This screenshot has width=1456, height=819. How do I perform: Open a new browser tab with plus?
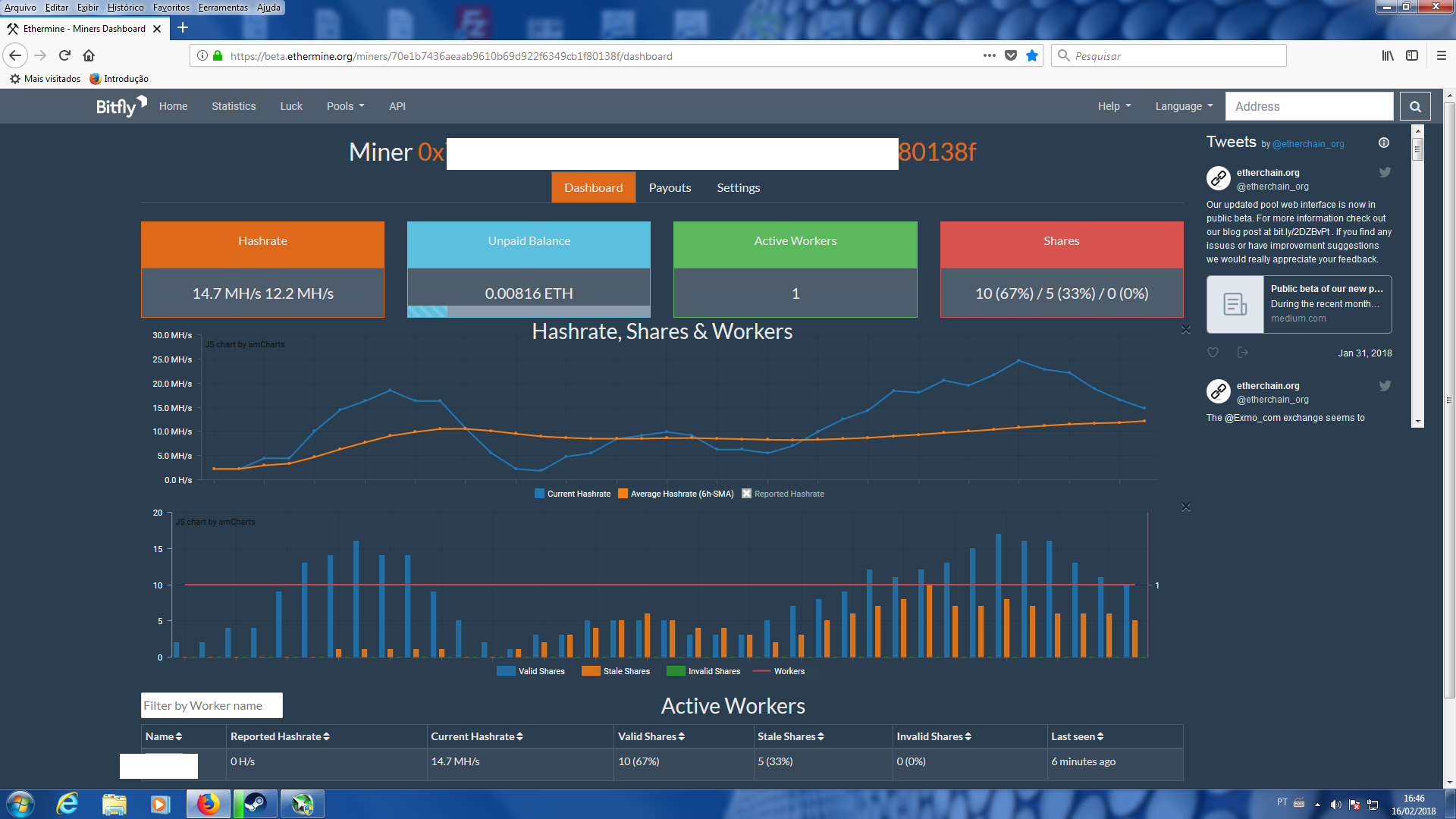[x=183, y=28]
